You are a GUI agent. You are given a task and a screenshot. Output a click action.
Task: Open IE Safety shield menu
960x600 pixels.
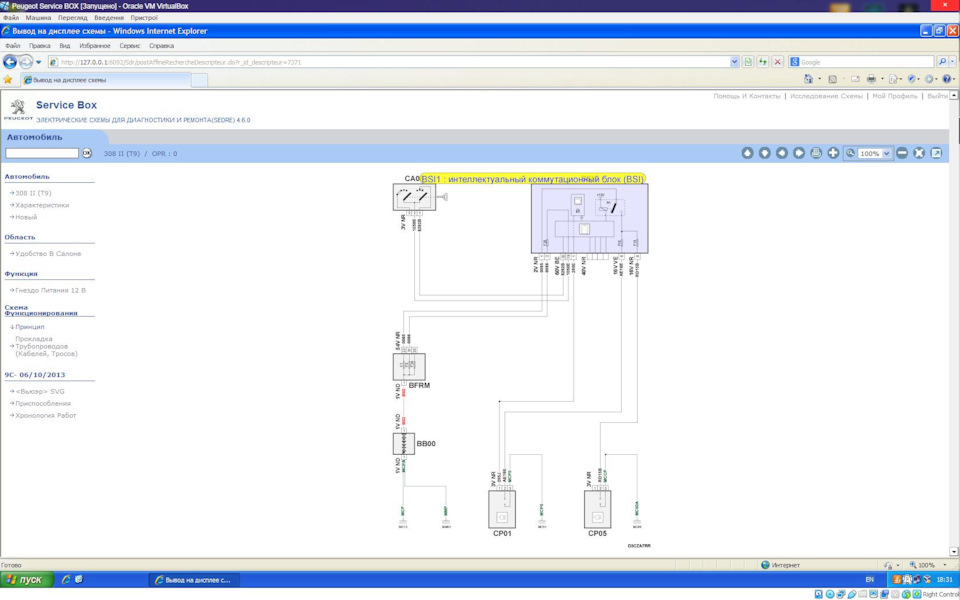[912, 79]
